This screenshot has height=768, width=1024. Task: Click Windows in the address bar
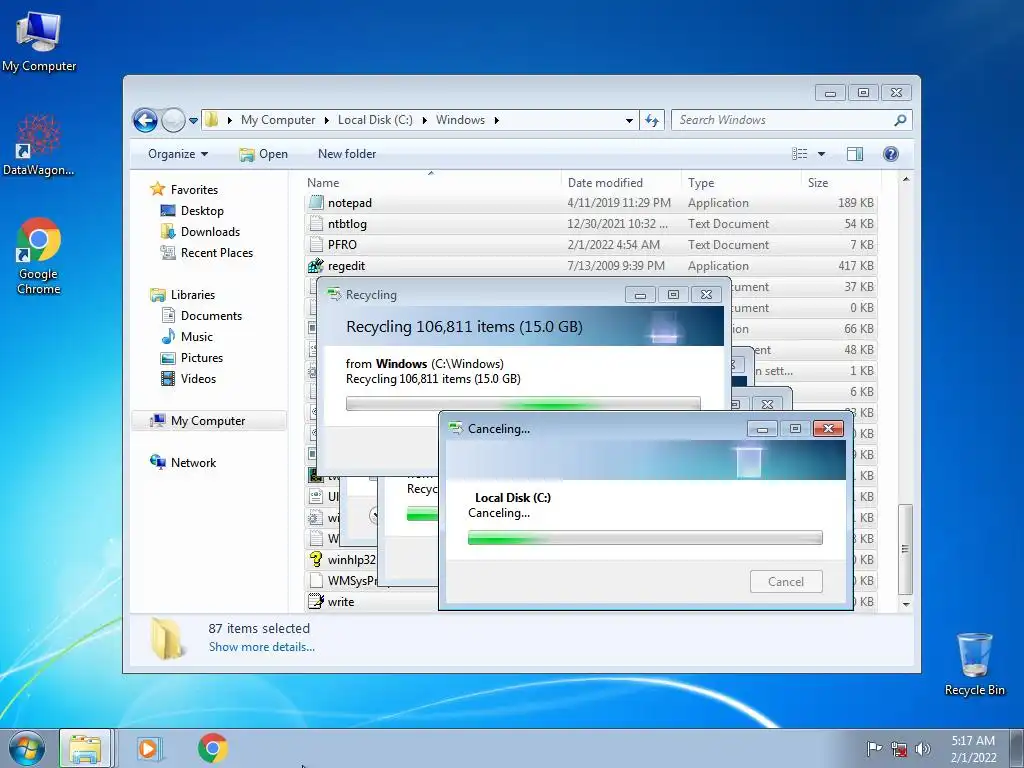(x=460, y=120)
